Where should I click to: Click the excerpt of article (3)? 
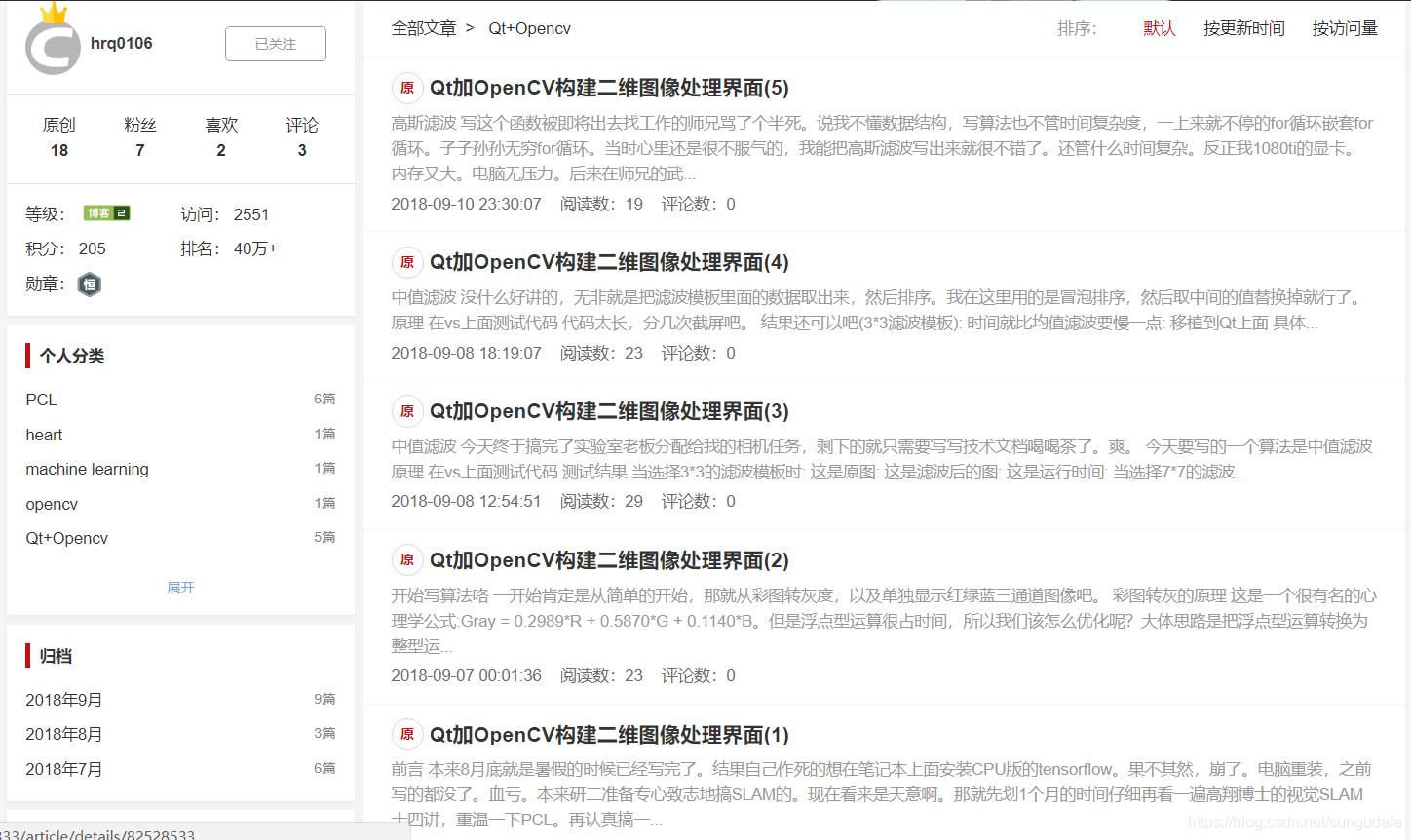pos(883,459)
